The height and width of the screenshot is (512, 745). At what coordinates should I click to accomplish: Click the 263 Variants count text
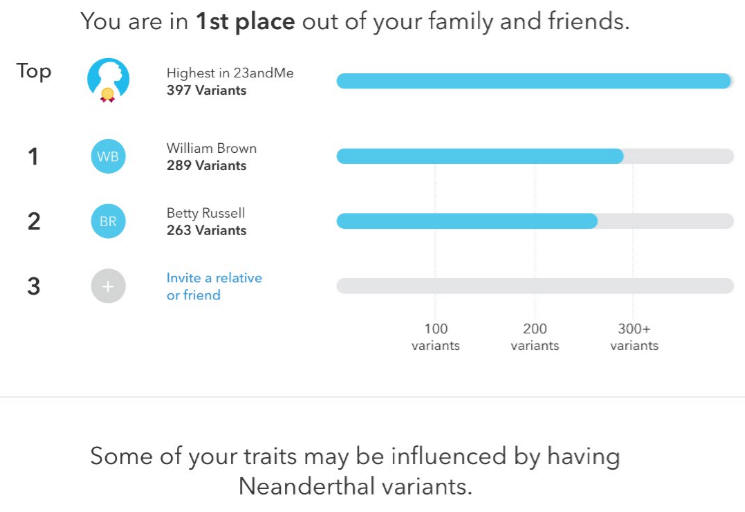click(207, 230)
